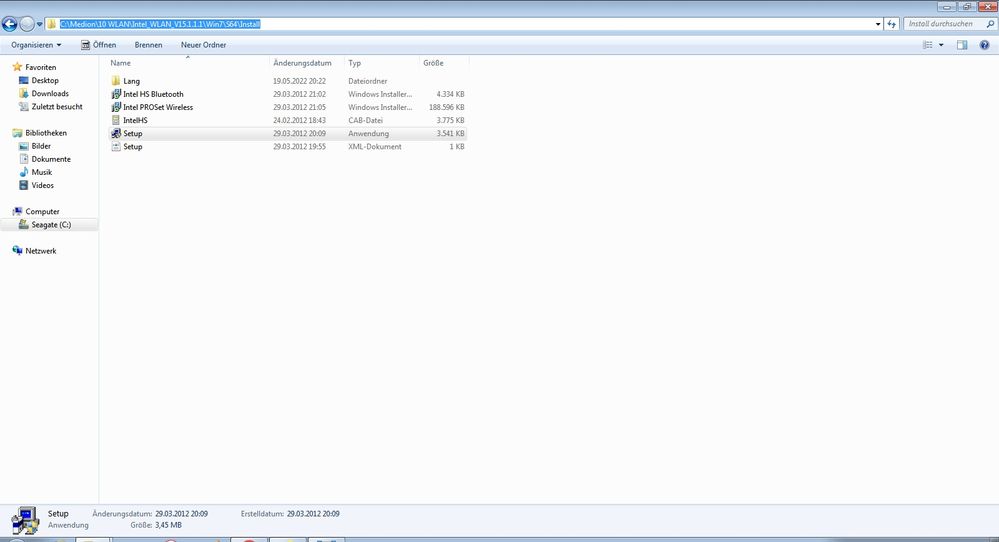Select the Setup application file icon
The width and height of the screenshot is (999, 542).
(116, 134)
